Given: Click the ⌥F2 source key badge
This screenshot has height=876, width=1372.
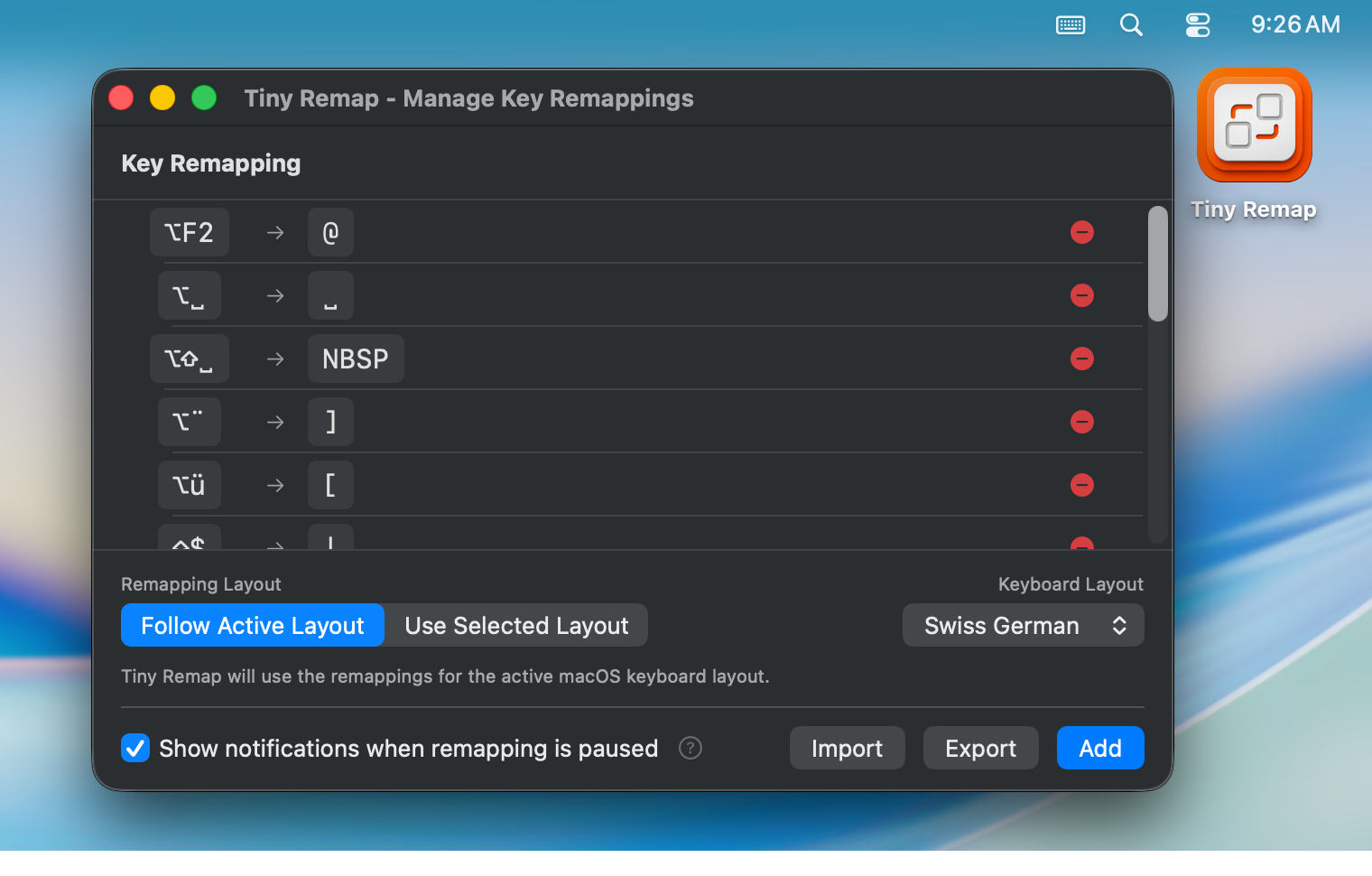Looking at the screenshot, I should (190, 232).
